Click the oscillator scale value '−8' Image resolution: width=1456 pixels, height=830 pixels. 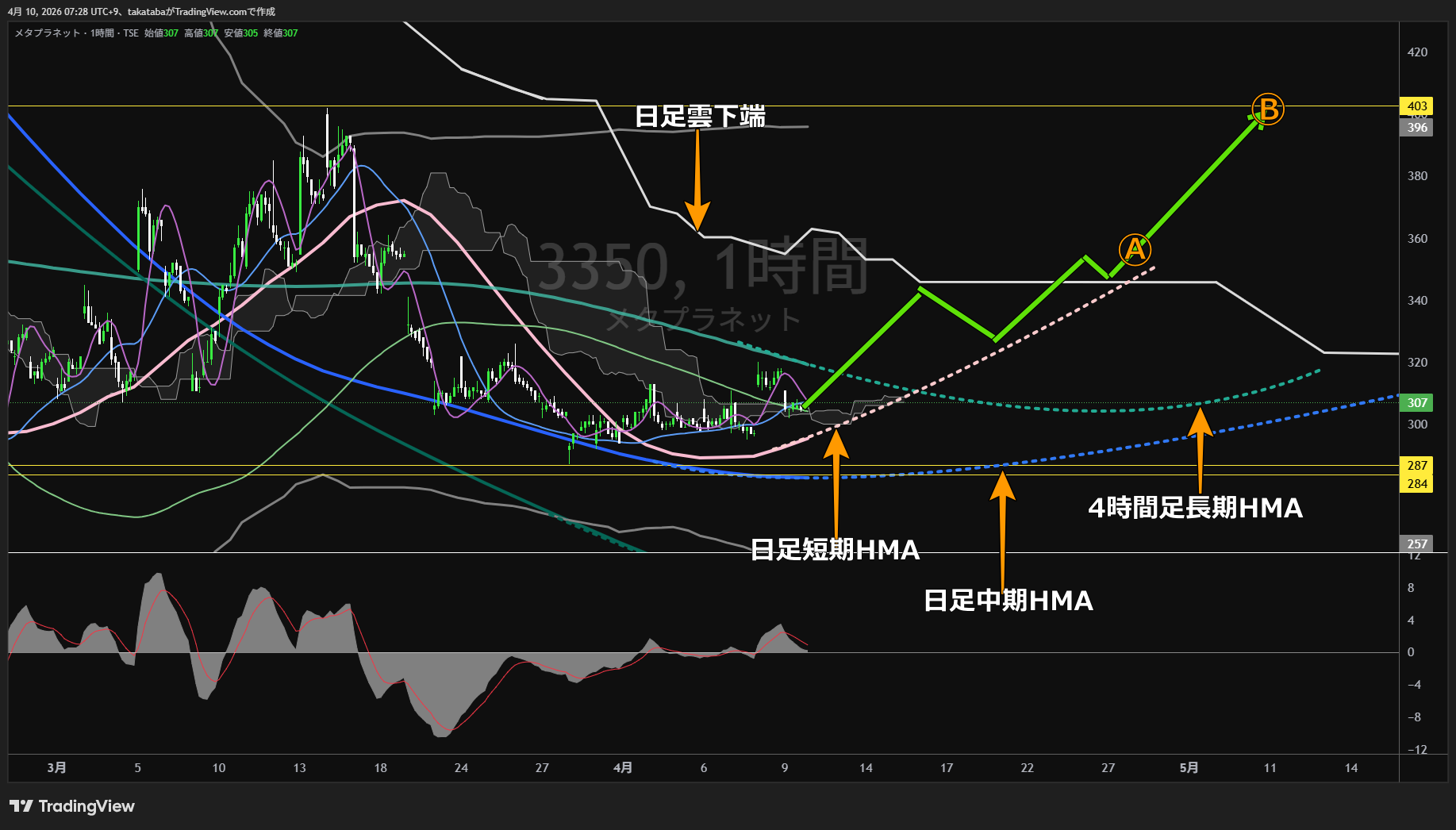coord(1415,717)
